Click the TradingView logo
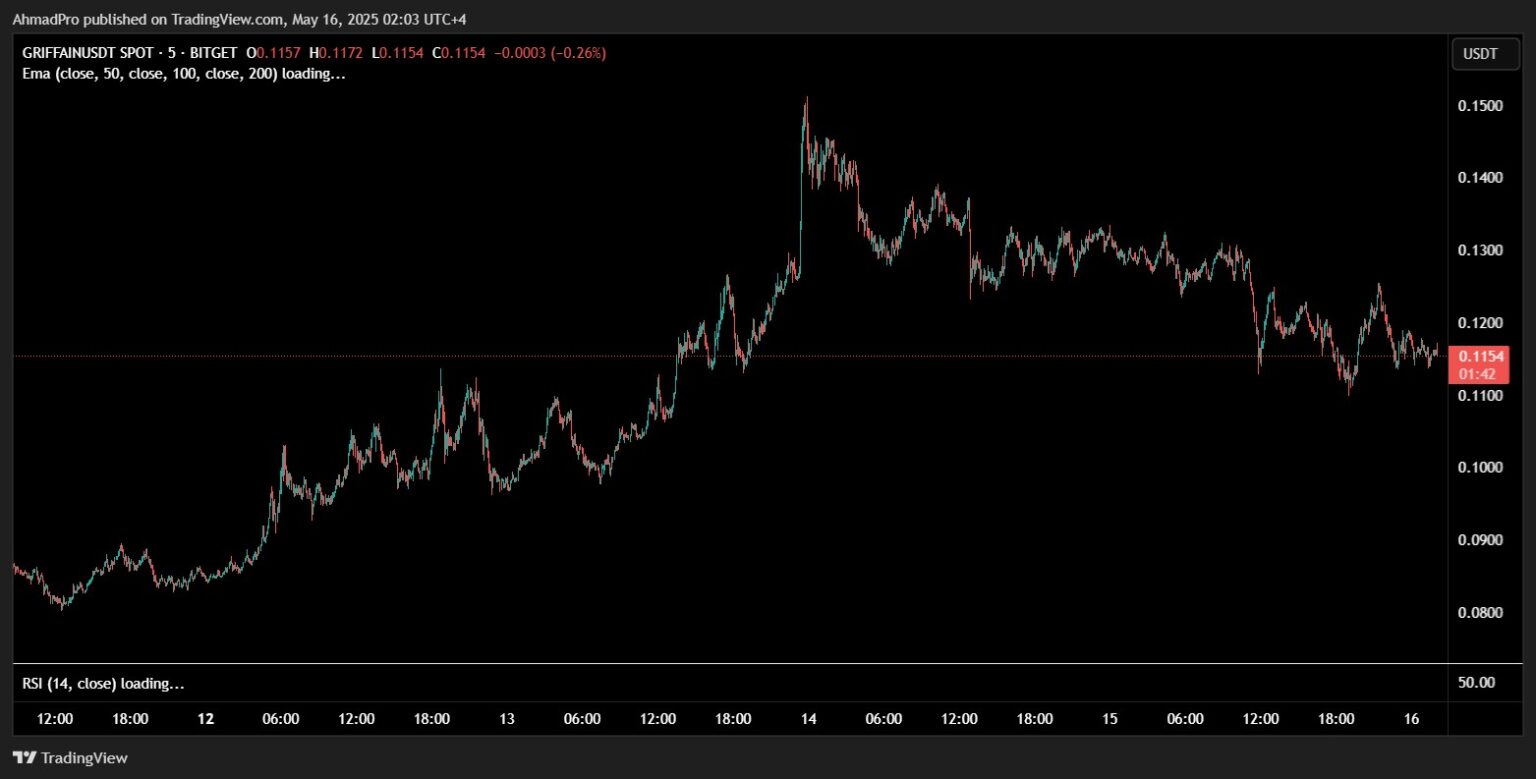The width and height of the screenshot is (1536, 779). click(x=70, y=758)
